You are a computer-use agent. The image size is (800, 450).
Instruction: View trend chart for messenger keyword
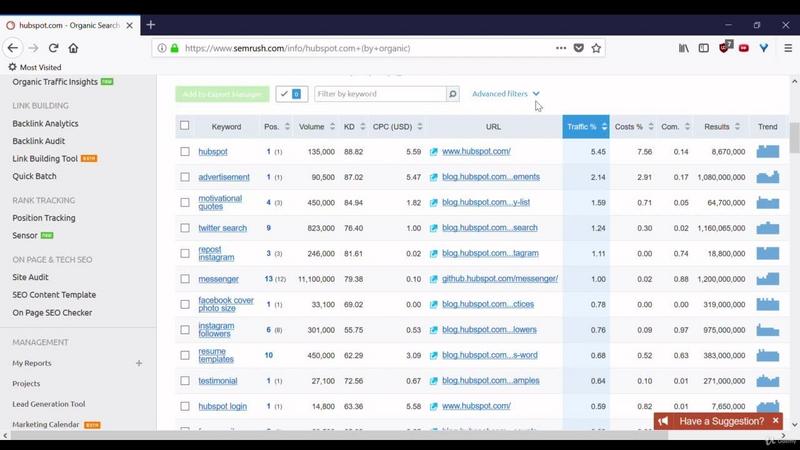click(x=767, y=279)
